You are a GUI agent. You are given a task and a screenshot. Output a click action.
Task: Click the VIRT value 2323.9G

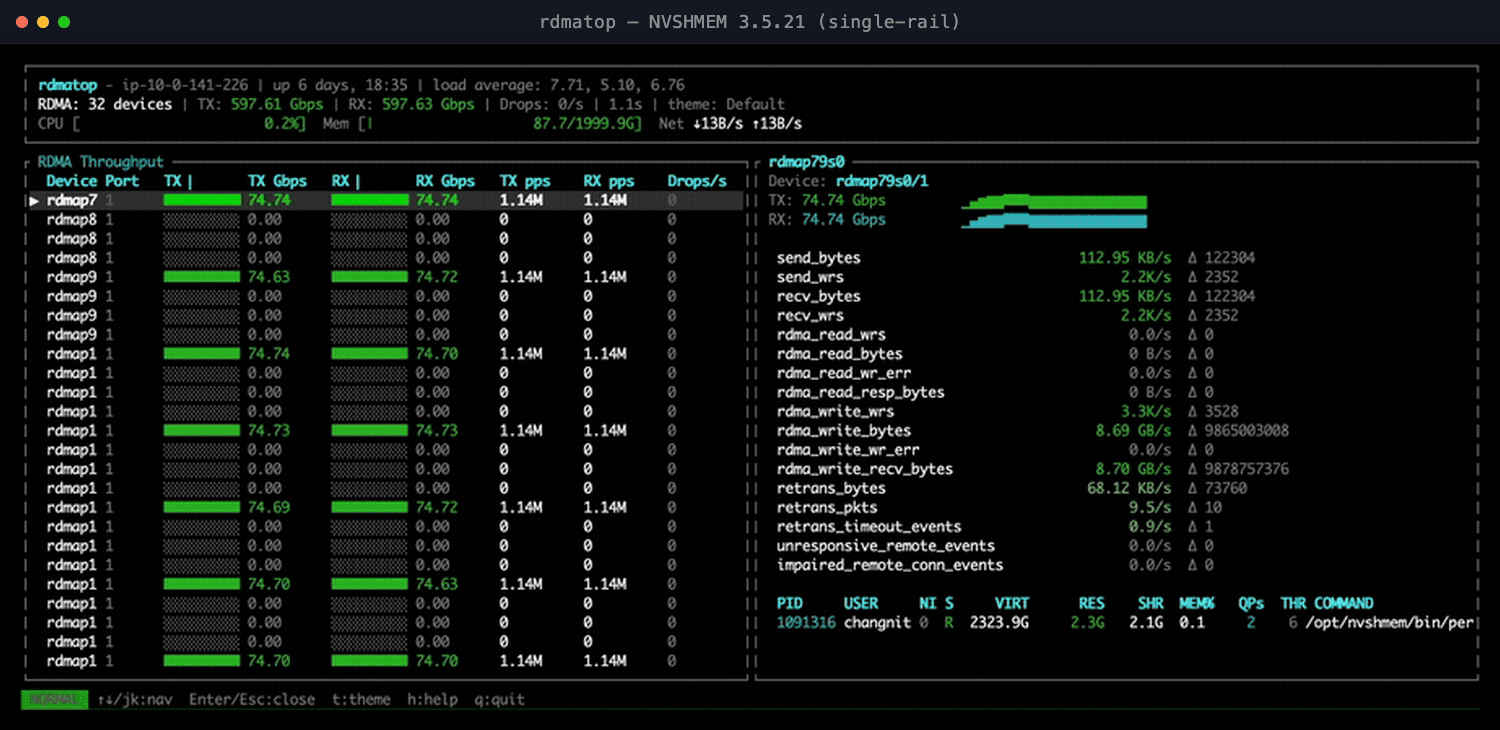999,623
